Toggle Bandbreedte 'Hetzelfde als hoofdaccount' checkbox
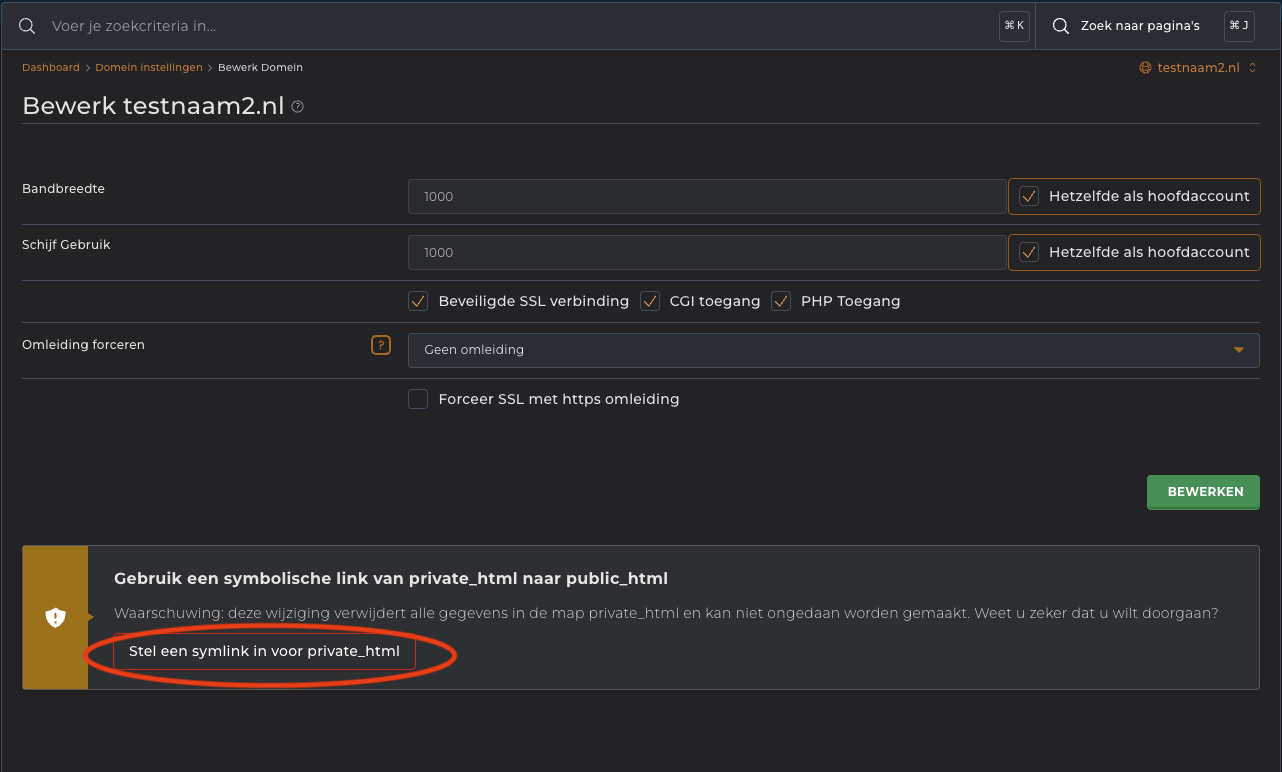1282x772 pixels. tap(1028, 197)
